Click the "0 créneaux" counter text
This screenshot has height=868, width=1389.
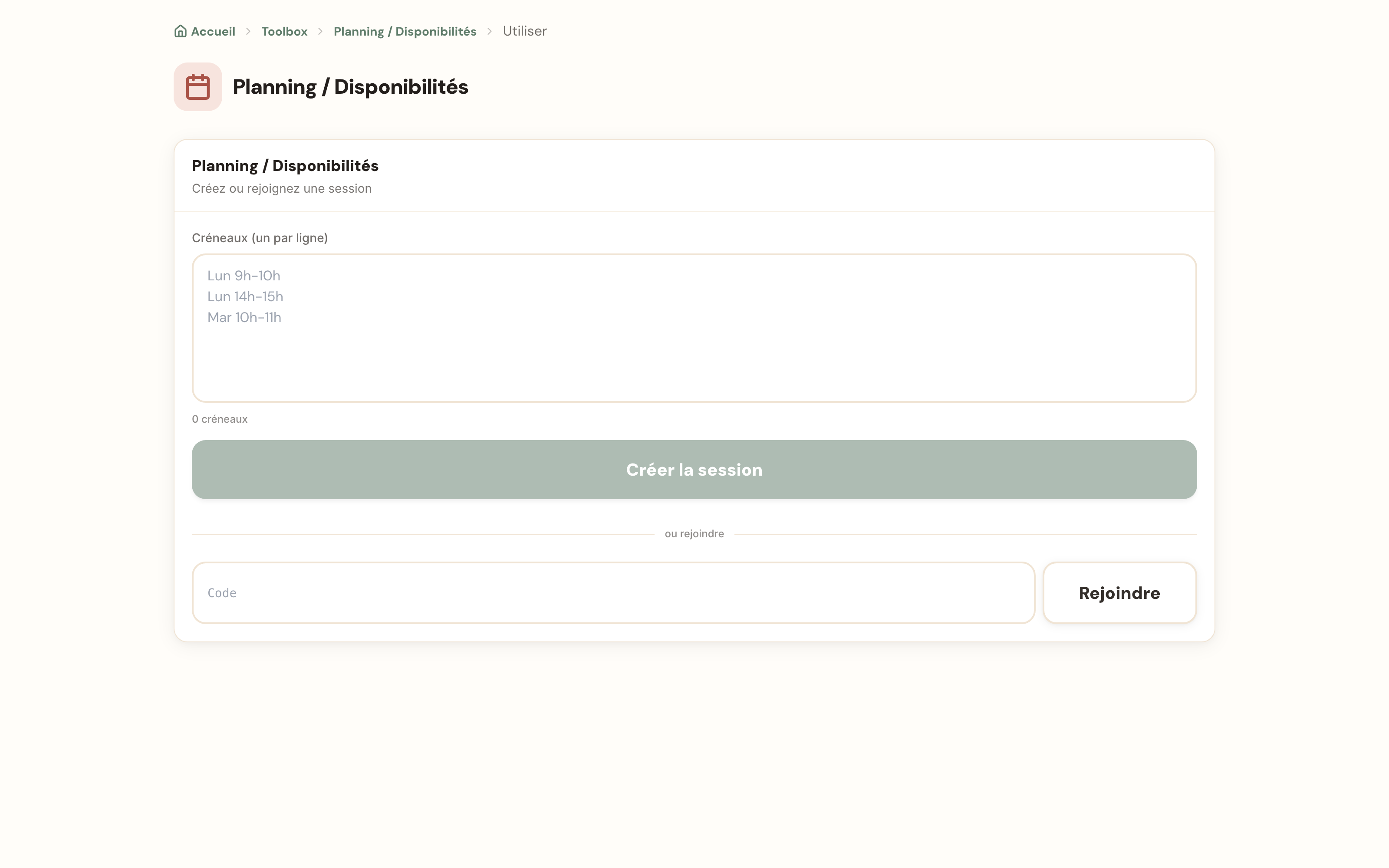pyautogui.click(x=220, y=419)
